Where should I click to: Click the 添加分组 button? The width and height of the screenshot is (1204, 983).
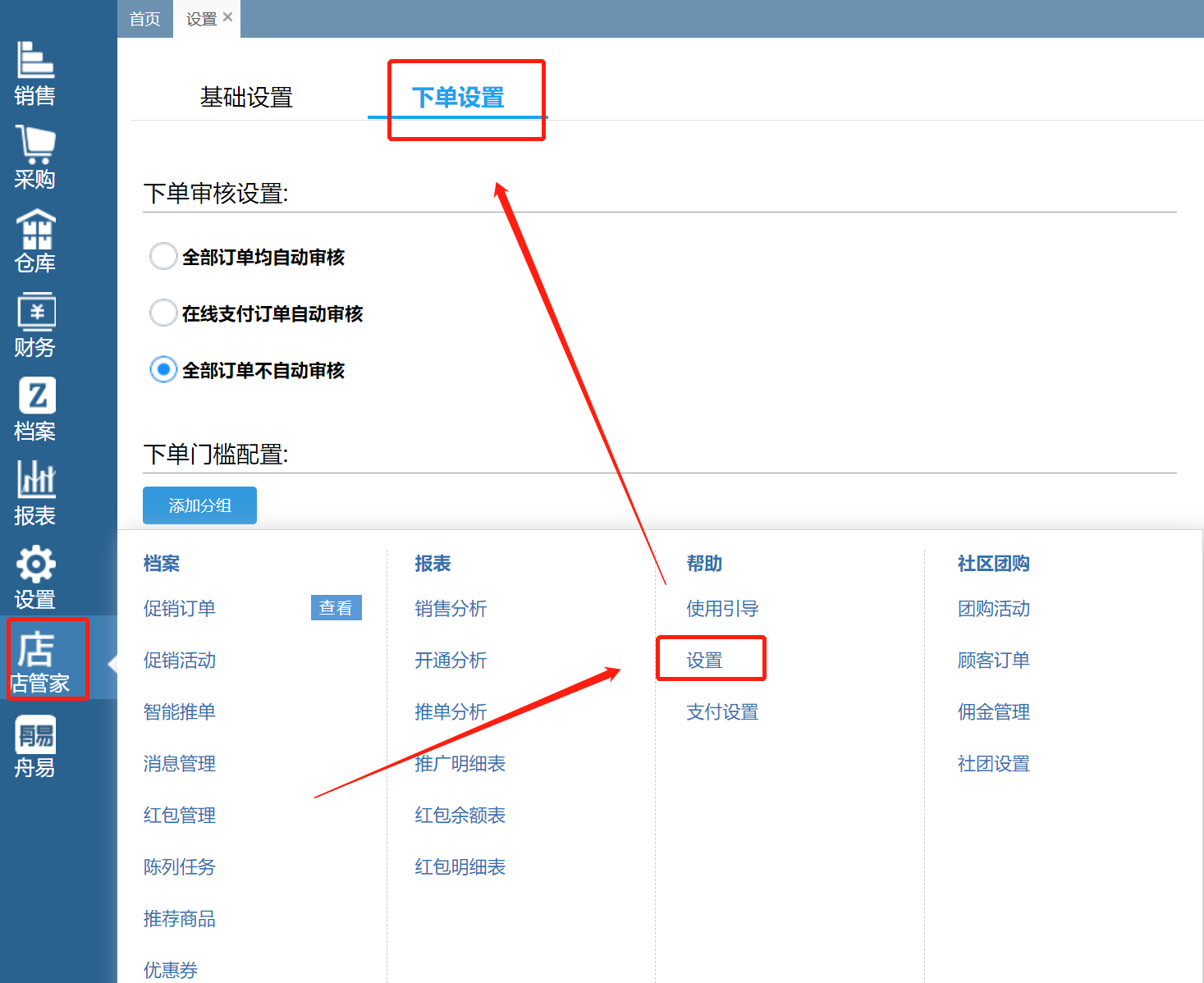tap(199, 505)
